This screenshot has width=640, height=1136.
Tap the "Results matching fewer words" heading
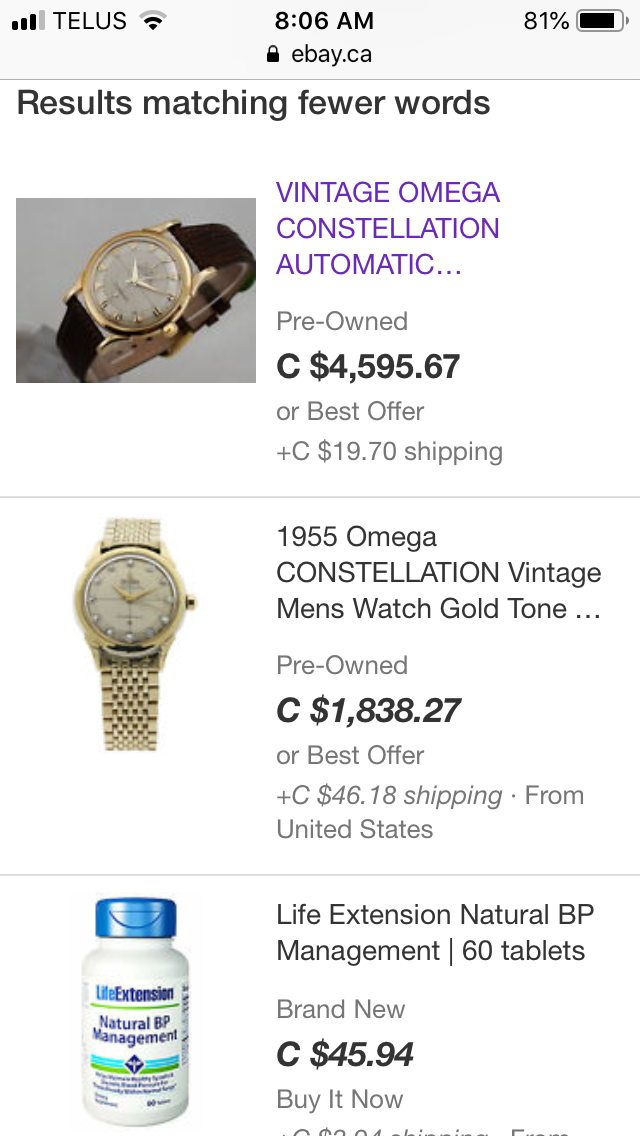point(254,103)
